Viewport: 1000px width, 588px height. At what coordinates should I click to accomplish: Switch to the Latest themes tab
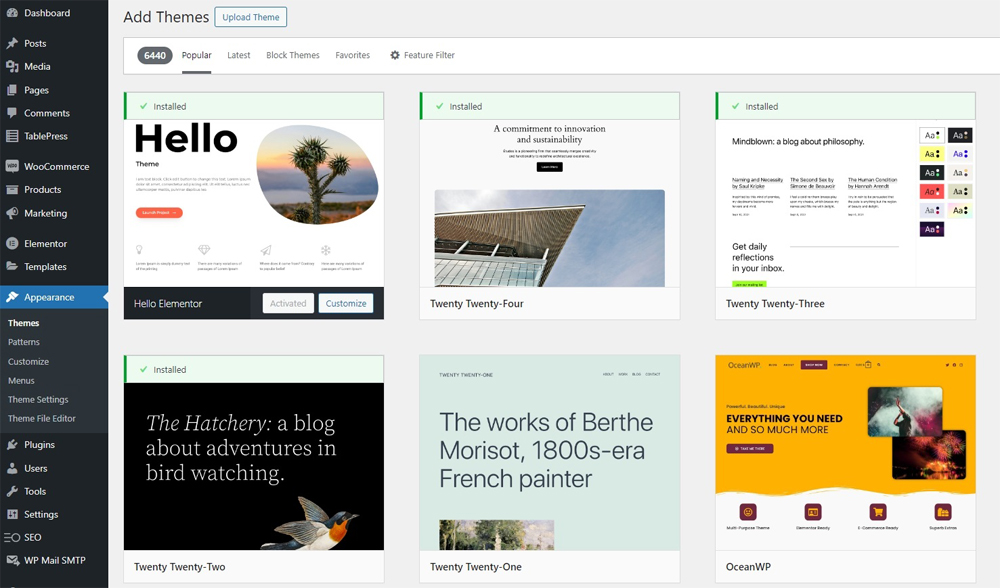pyautogui.click(x=239, y=55)
